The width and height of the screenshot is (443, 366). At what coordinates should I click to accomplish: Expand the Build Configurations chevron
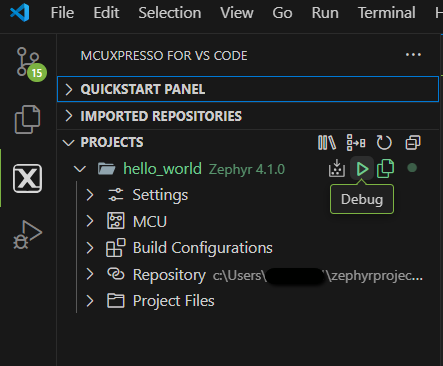90,248
